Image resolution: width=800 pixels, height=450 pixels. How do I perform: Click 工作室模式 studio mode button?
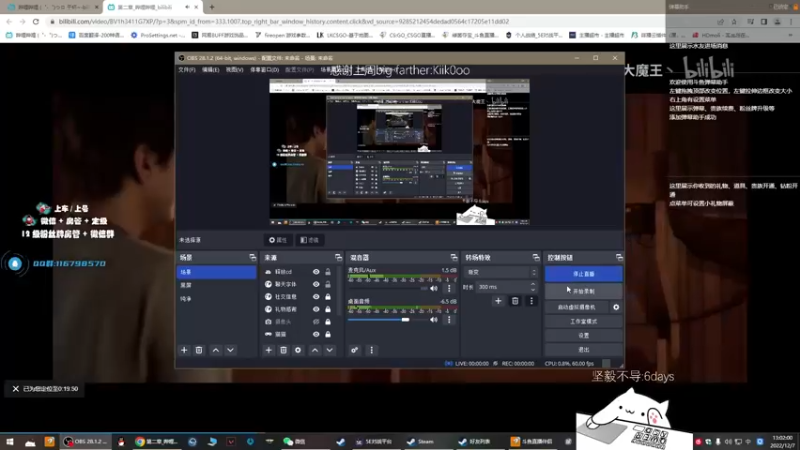pyautogui.click(x=583, y=321)
